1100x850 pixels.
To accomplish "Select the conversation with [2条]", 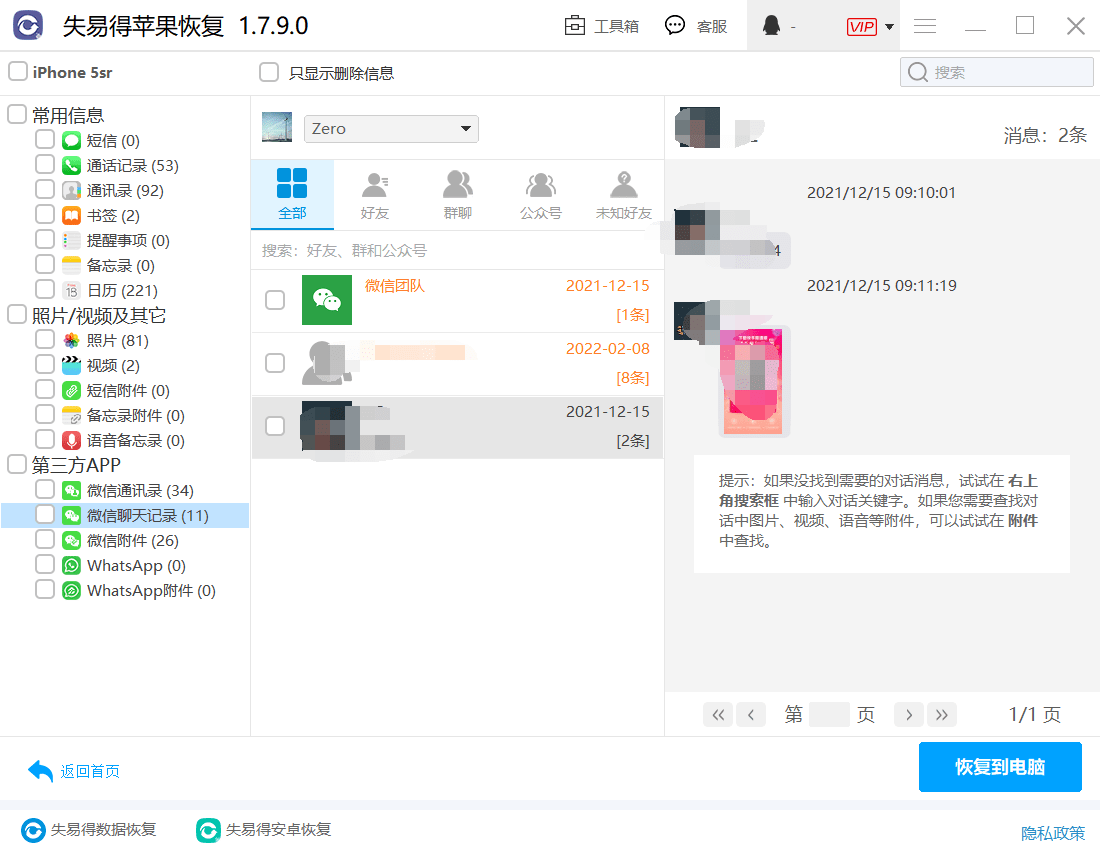I will (x=457, y=427).
